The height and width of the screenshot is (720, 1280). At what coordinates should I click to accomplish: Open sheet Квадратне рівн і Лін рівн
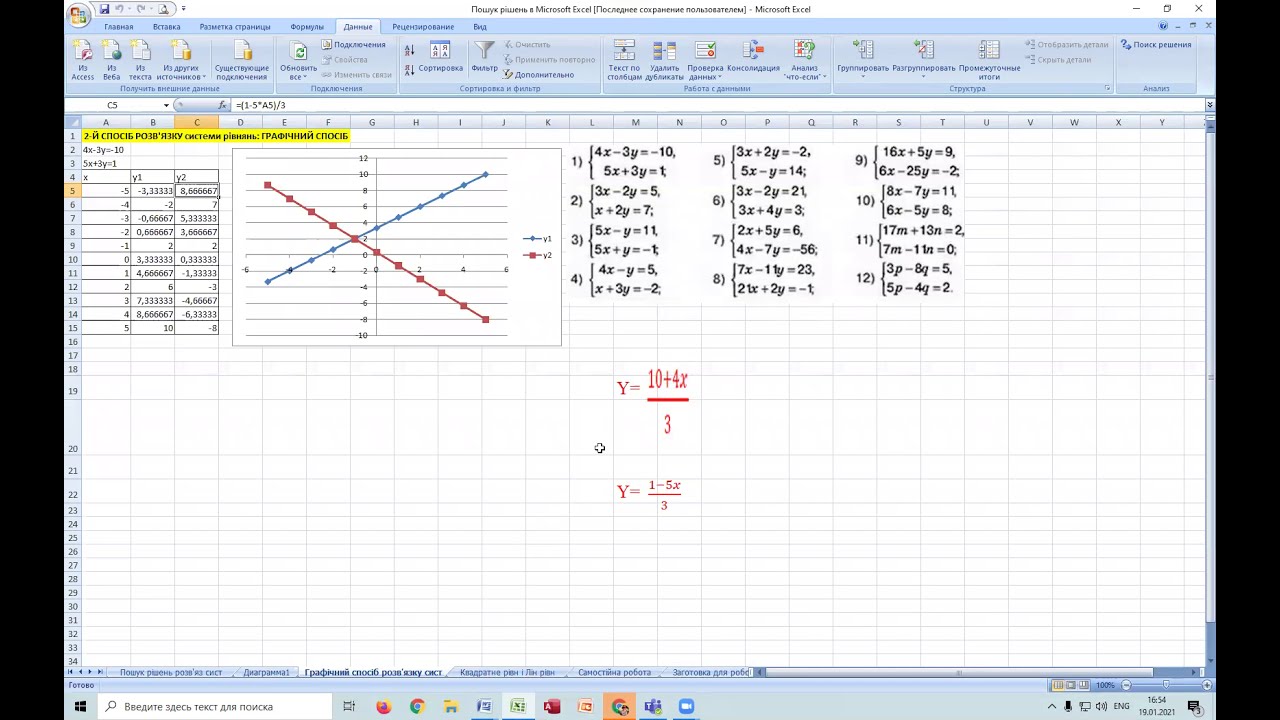click(507, 673)
